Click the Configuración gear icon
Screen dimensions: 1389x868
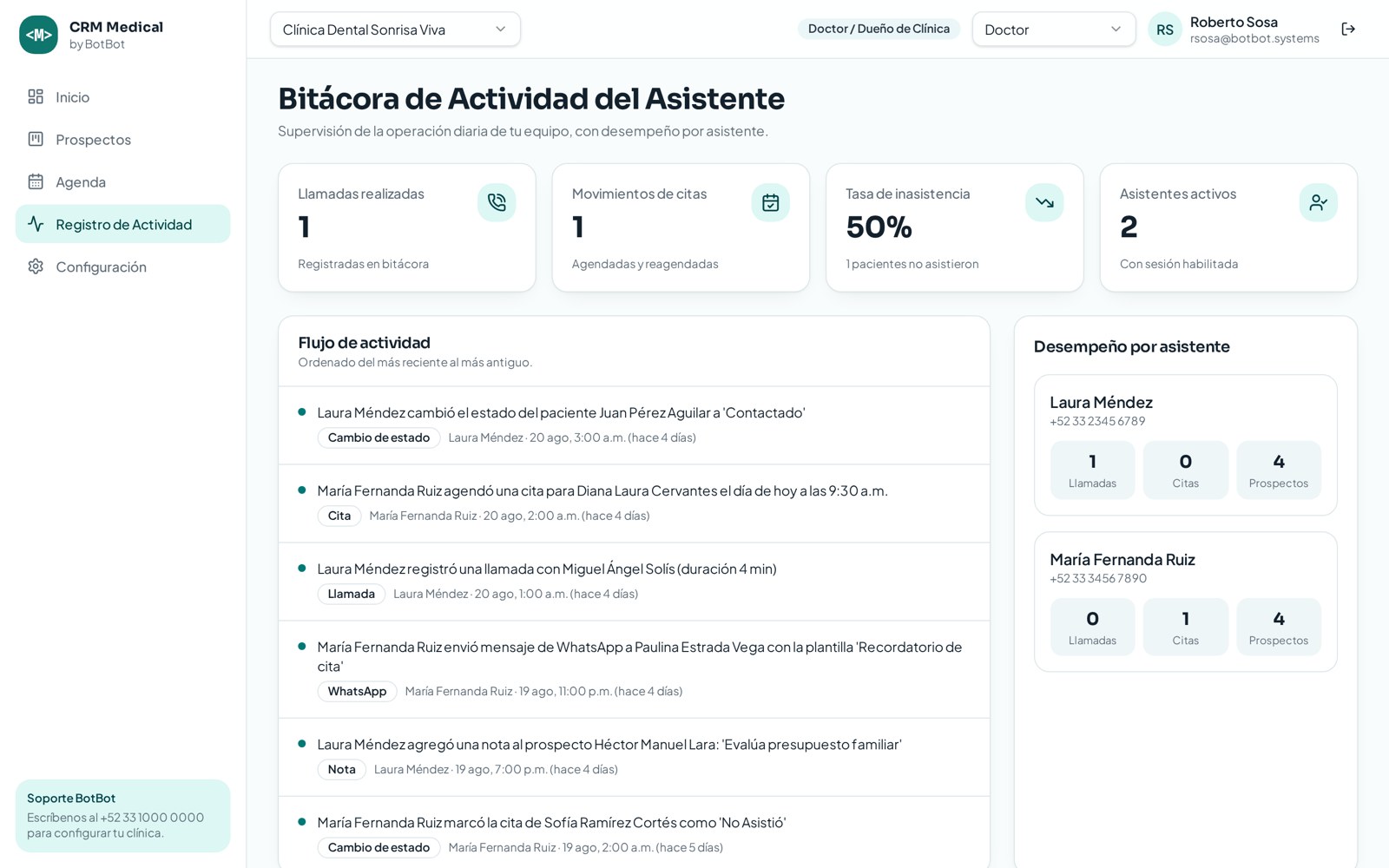pos(36,266)
